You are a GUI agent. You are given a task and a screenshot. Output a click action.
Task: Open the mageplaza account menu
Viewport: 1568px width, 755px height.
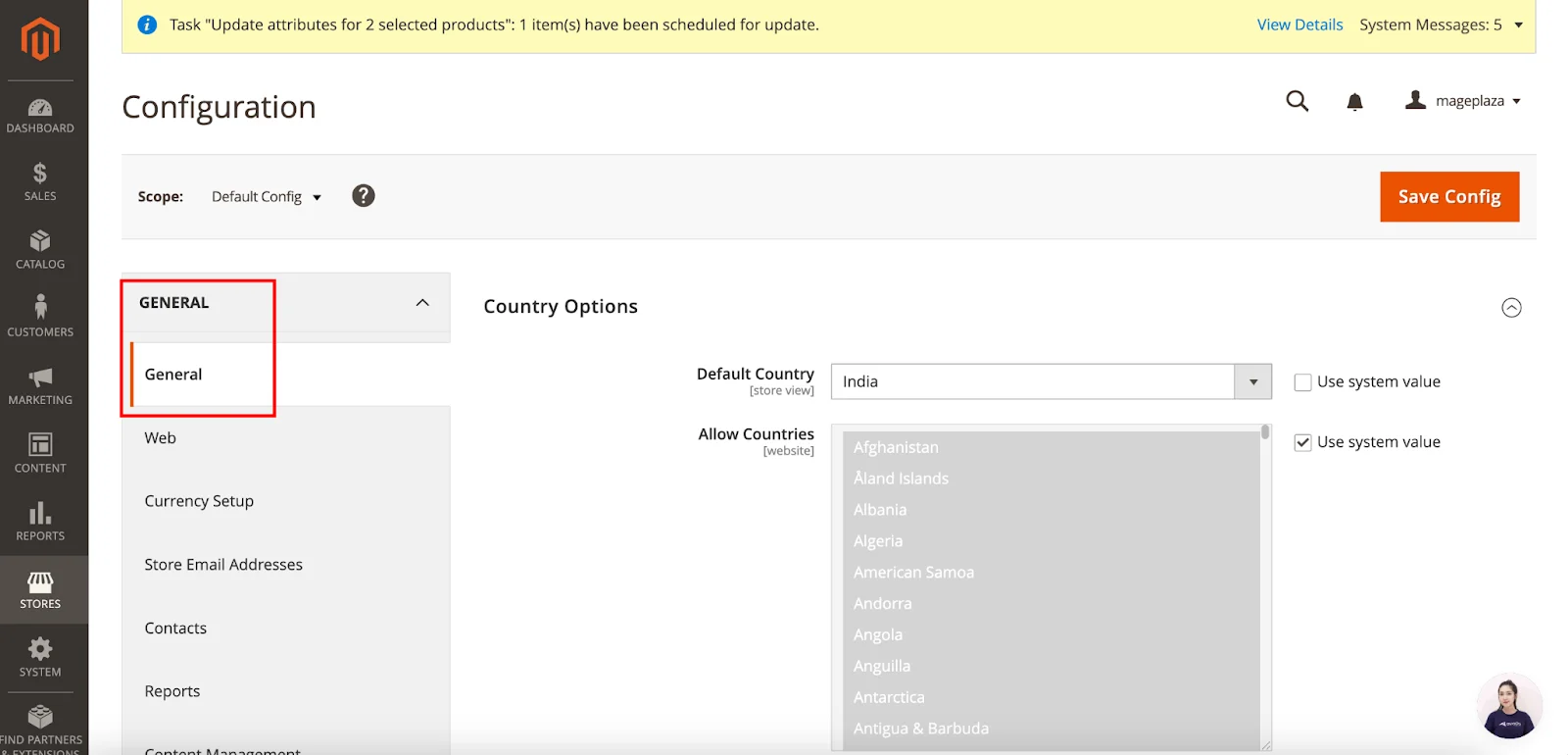point(1463,101)
